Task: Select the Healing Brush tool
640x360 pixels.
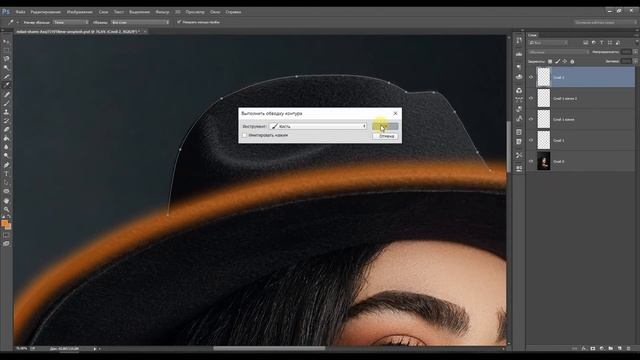Action: tap(6, 94)
